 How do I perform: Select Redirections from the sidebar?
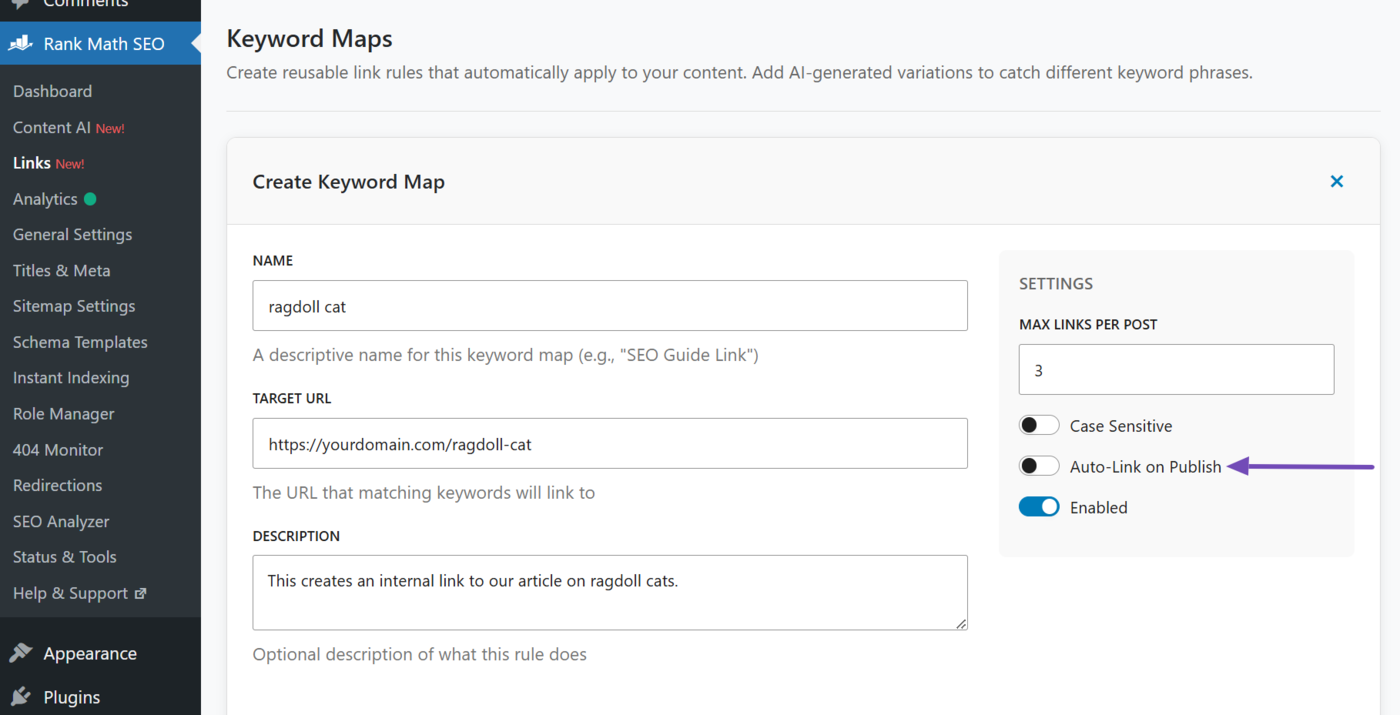point(57,485)
